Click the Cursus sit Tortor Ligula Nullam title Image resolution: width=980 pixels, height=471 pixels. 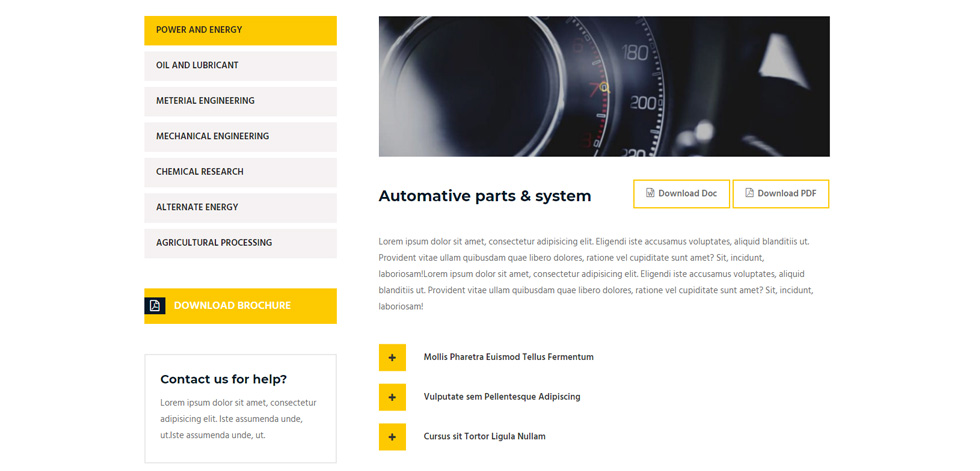click(x=484, y=437)
